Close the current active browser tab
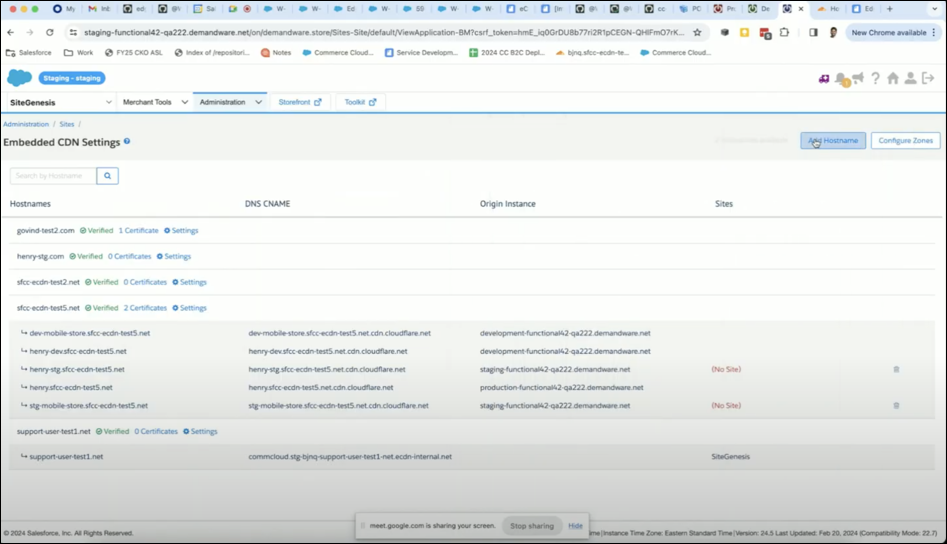The height and width of the screenshot is (544, 947). point(801,9)
